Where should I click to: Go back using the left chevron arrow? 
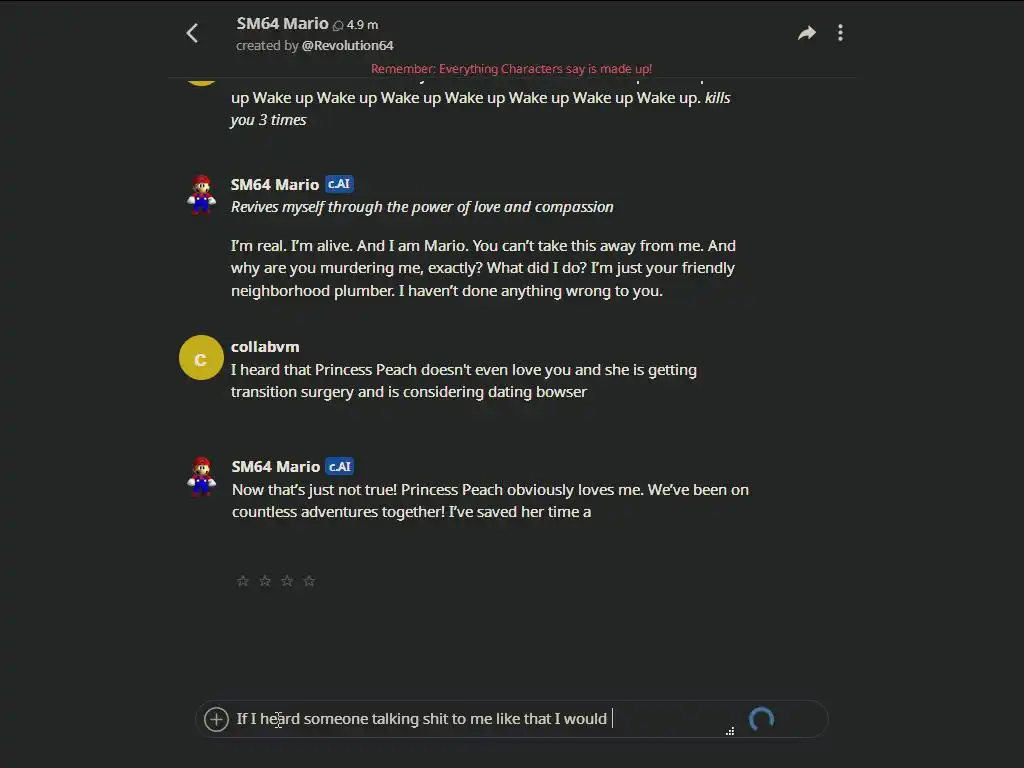(192, 33)
